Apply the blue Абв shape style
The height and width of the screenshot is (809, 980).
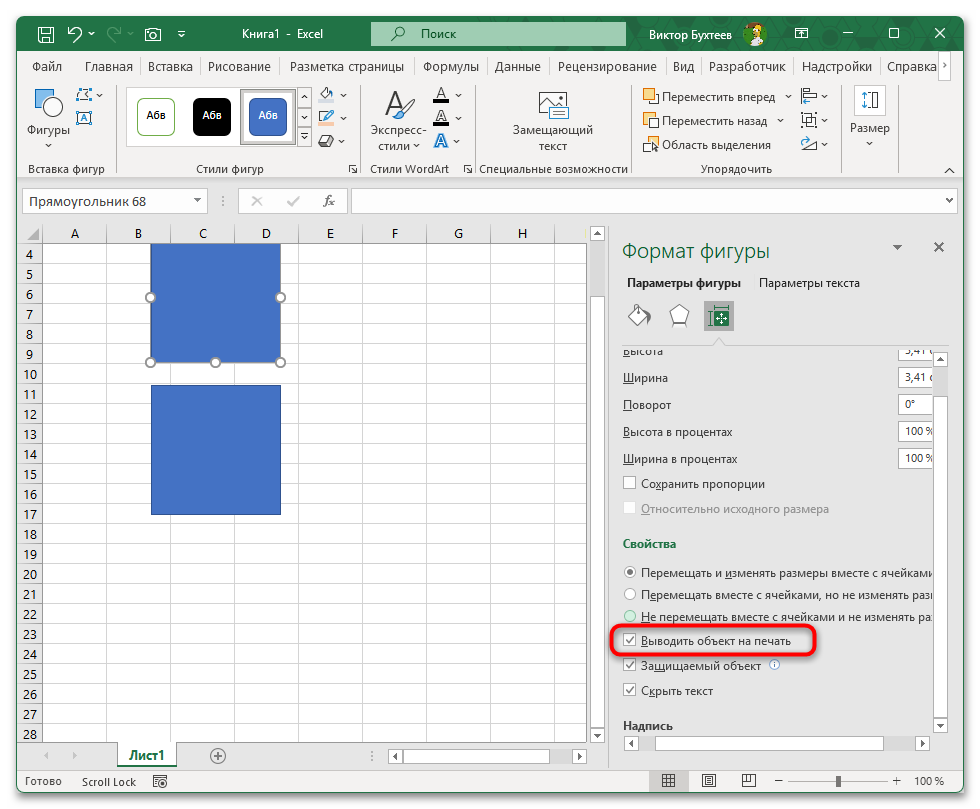(x=268, y=116)
